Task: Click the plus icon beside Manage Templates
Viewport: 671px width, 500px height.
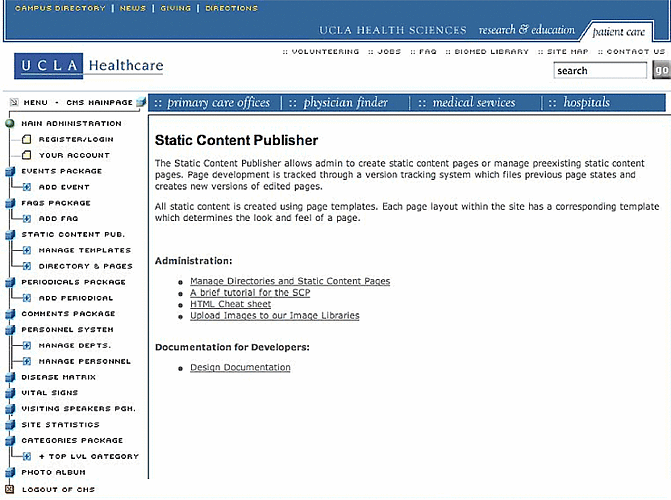Action: click(27, 250)
